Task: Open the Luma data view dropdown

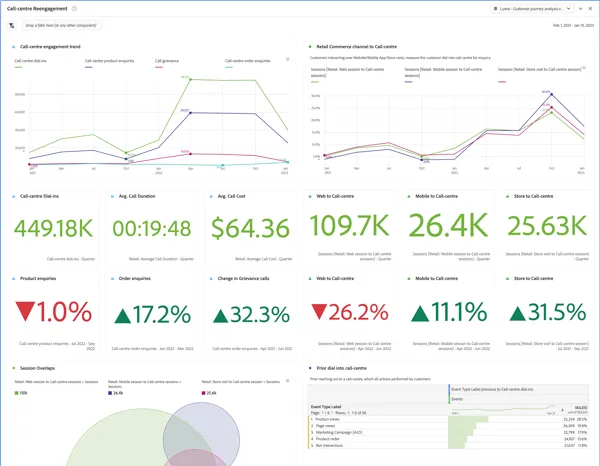Action: coord(532,8)
